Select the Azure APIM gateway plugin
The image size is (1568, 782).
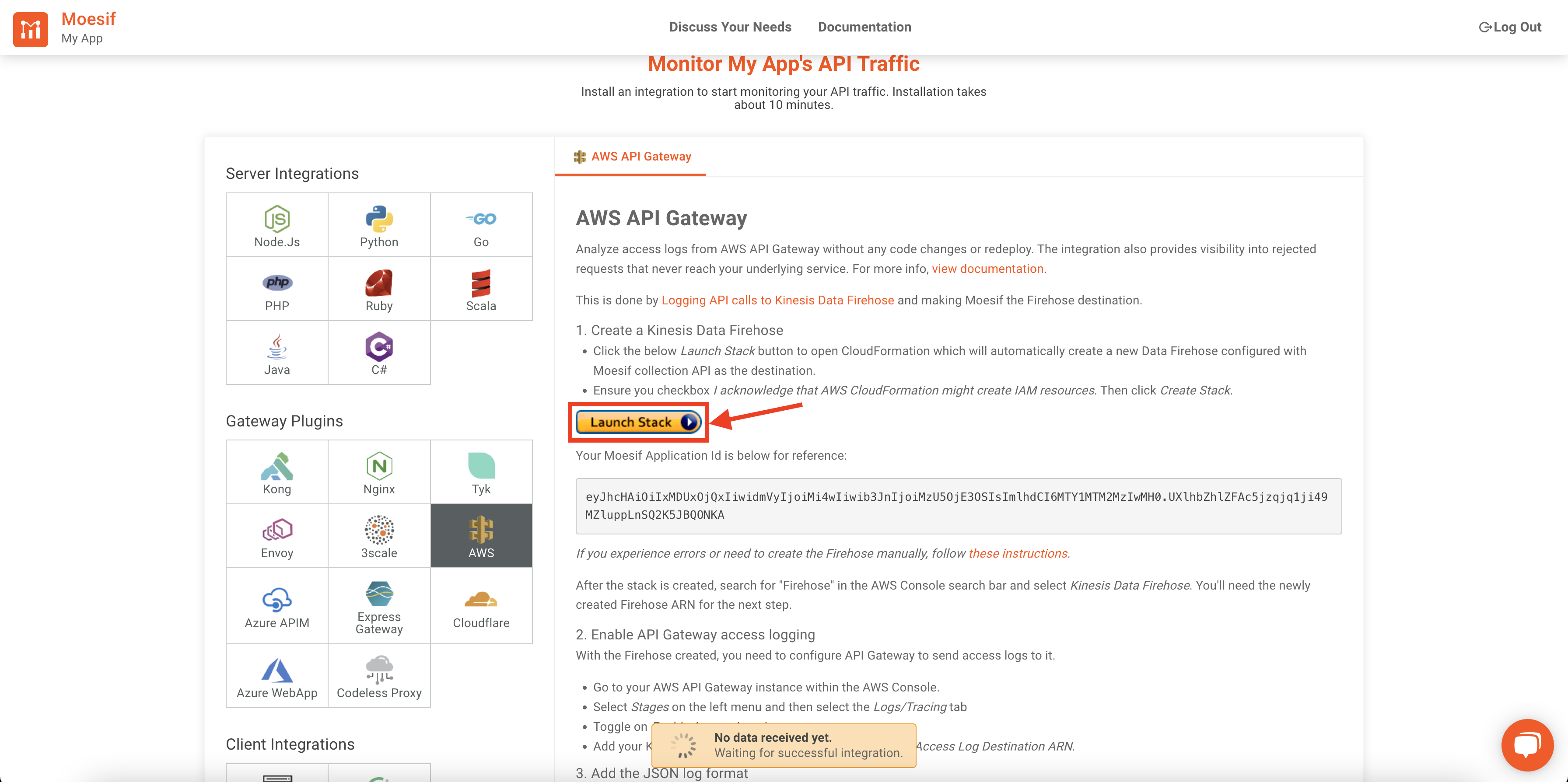pyautogui.click(x=276, y=605)
